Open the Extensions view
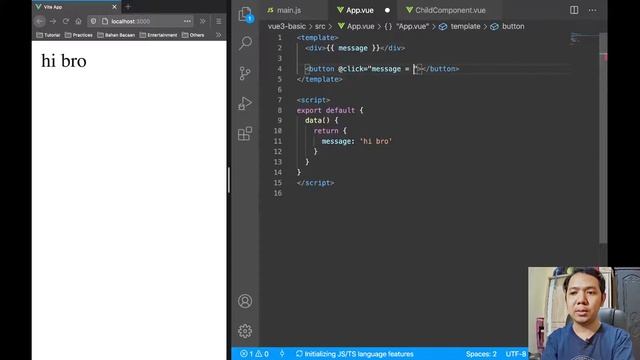 pos(245,133)
